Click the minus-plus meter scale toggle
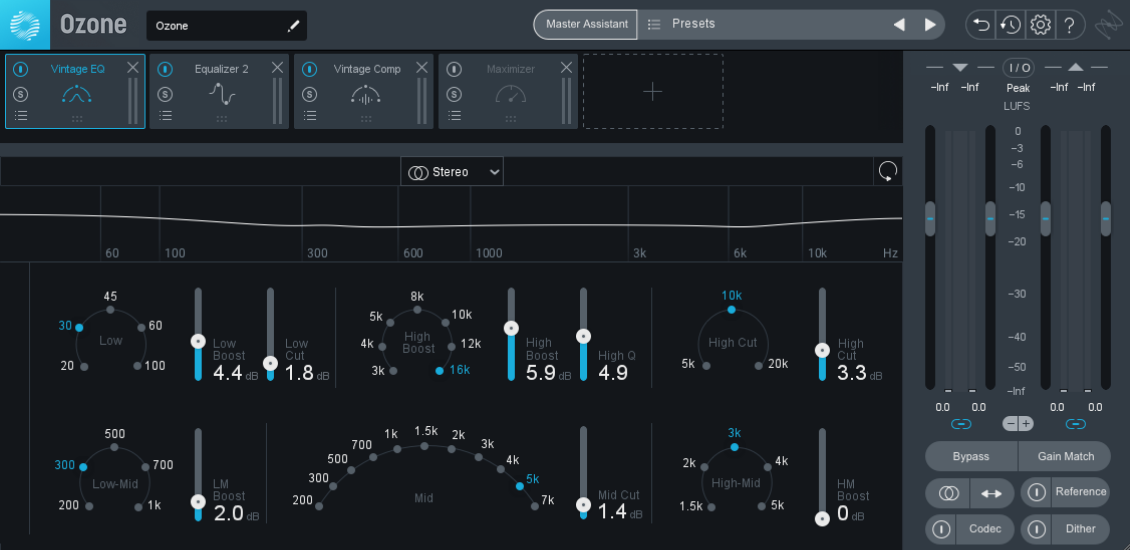 [1018, 424]
